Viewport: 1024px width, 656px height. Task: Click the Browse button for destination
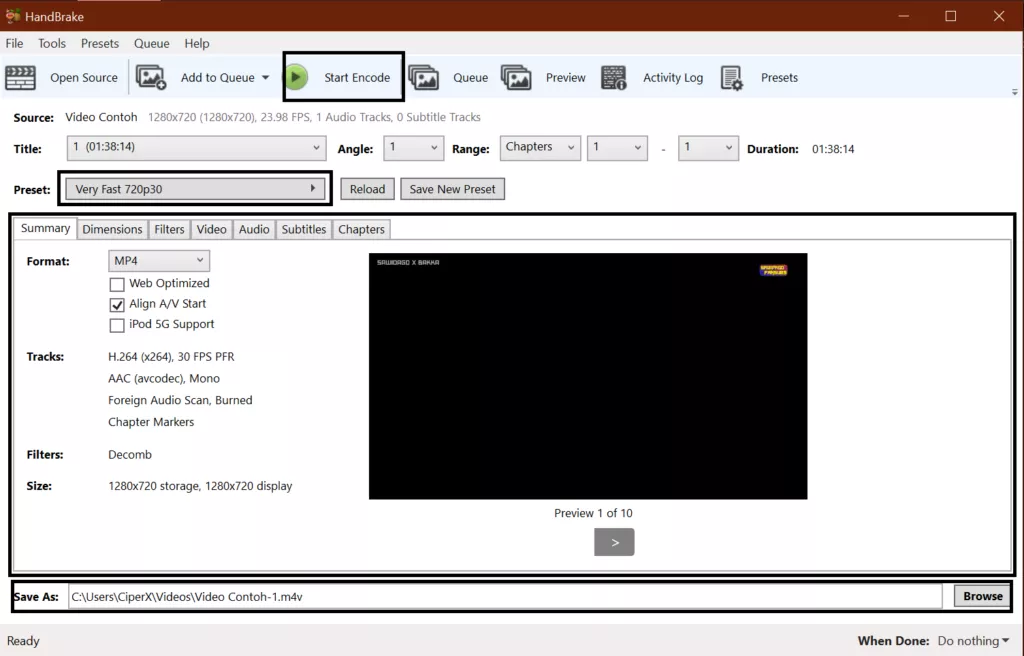click(982, 596)
